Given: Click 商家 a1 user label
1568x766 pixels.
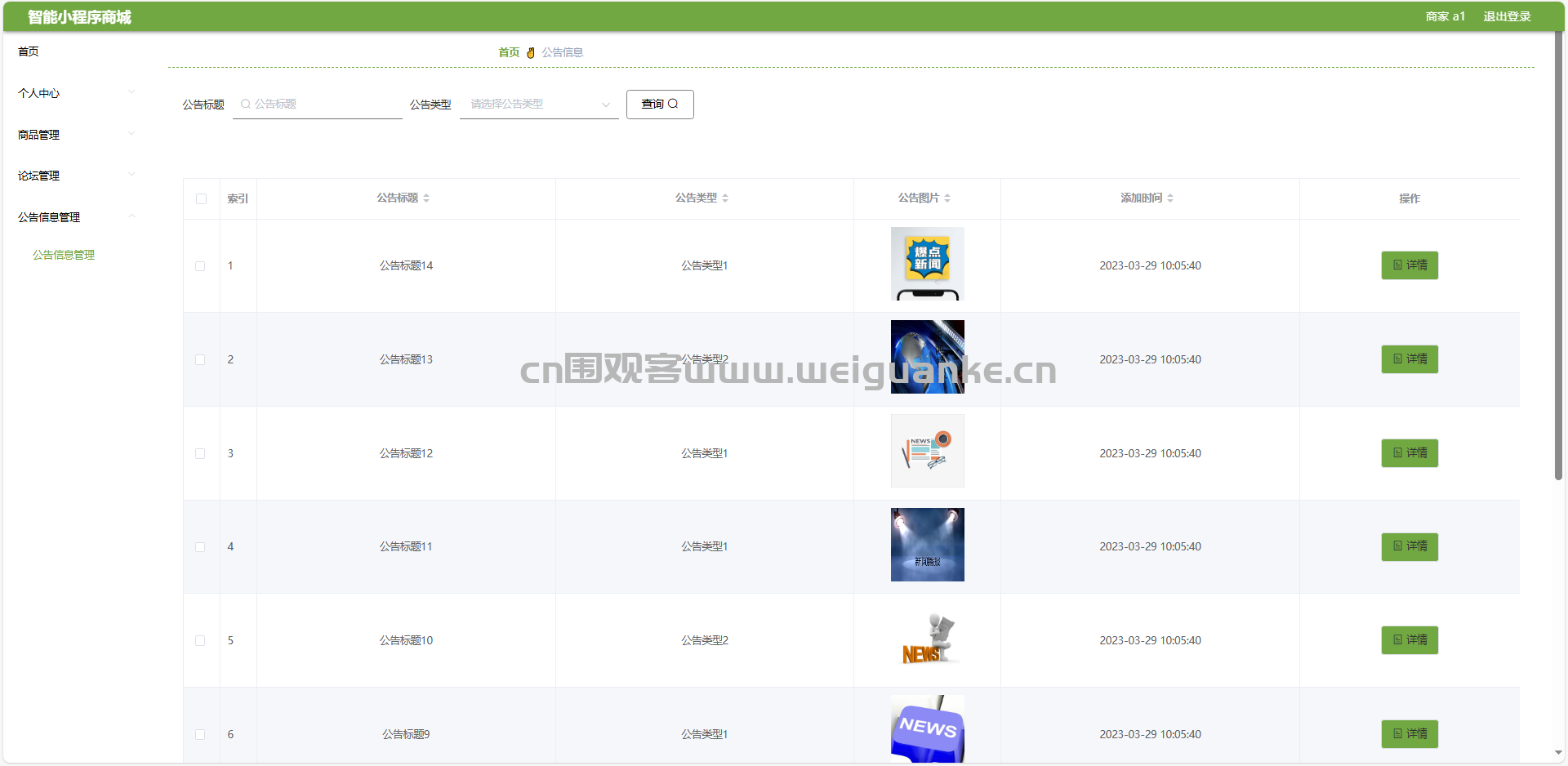Looking at the screenshot, I should [1445, 16].
